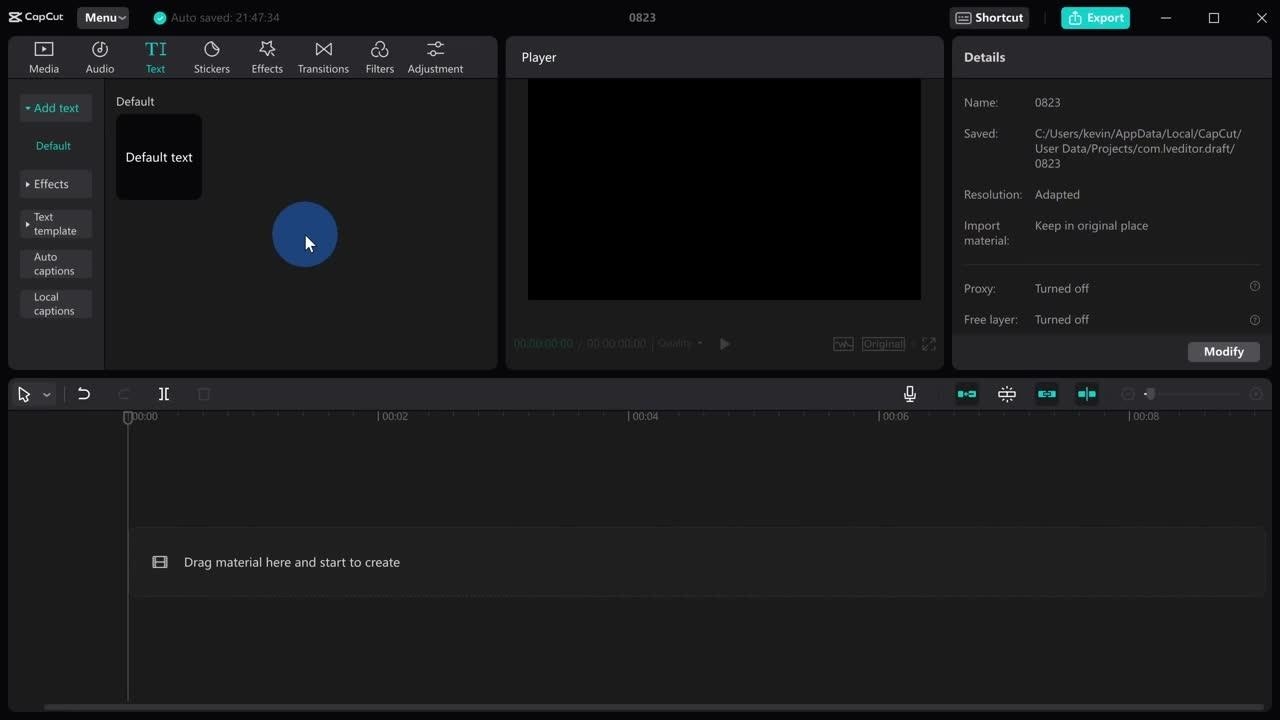Click the 'Adapted' resolution value

[x=1057, y=195]
